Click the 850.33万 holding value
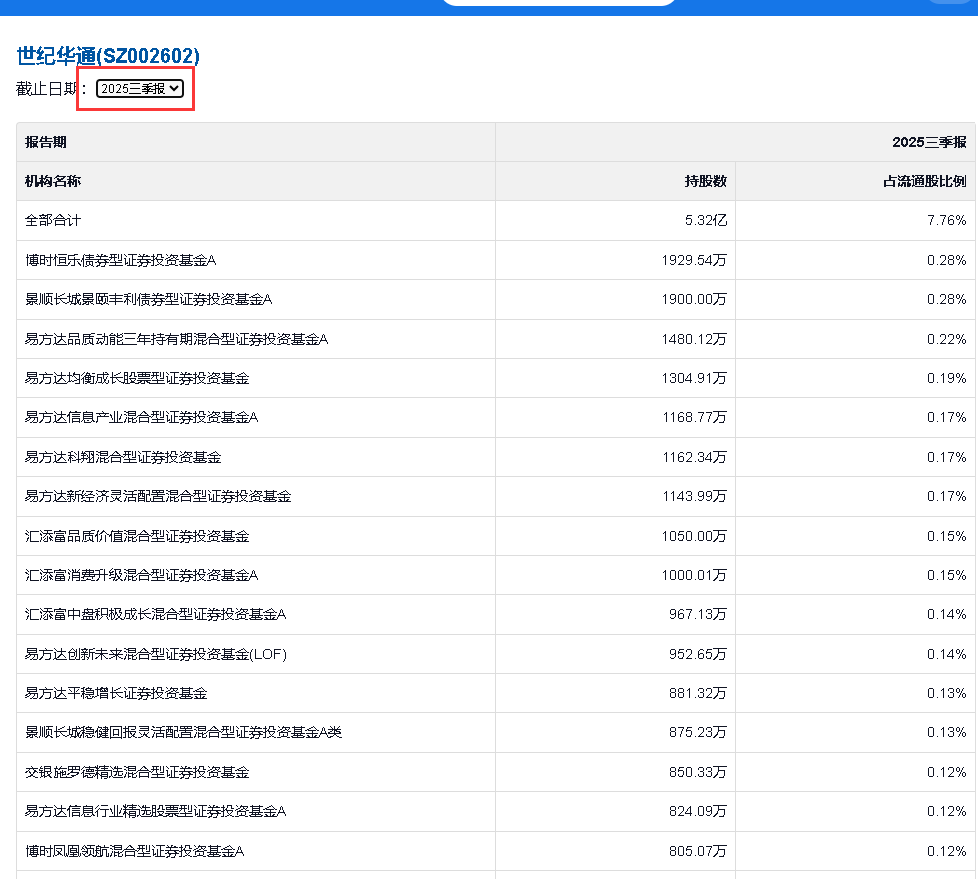 698,772
